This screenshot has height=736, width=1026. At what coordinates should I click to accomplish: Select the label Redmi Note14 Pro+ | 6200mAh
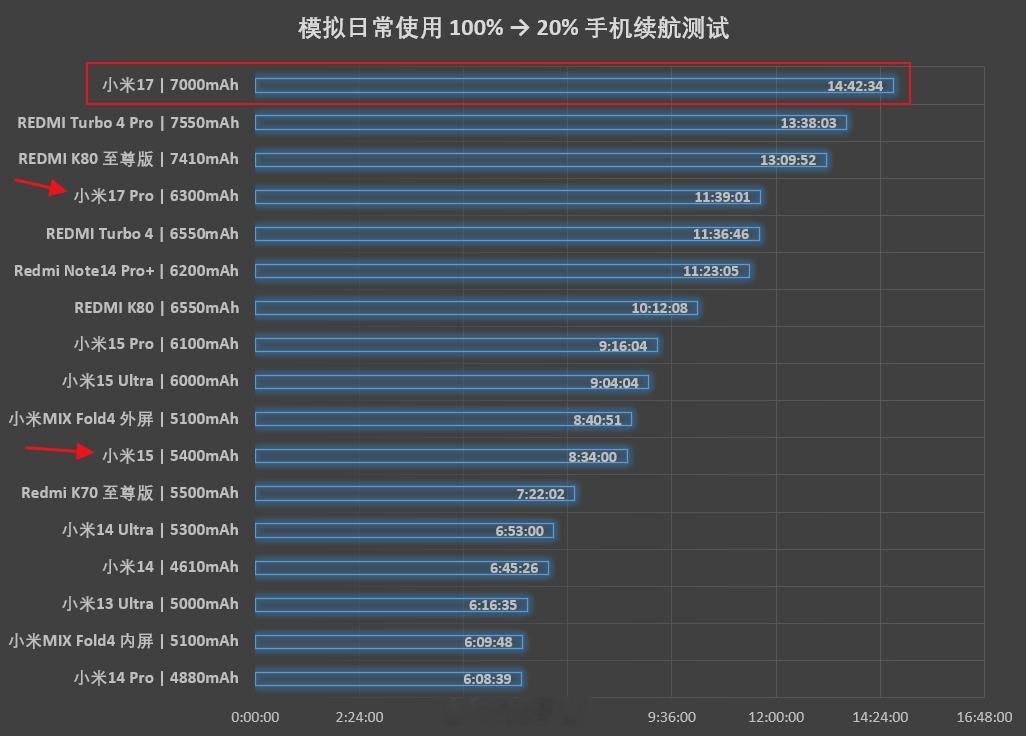[126, 271]
